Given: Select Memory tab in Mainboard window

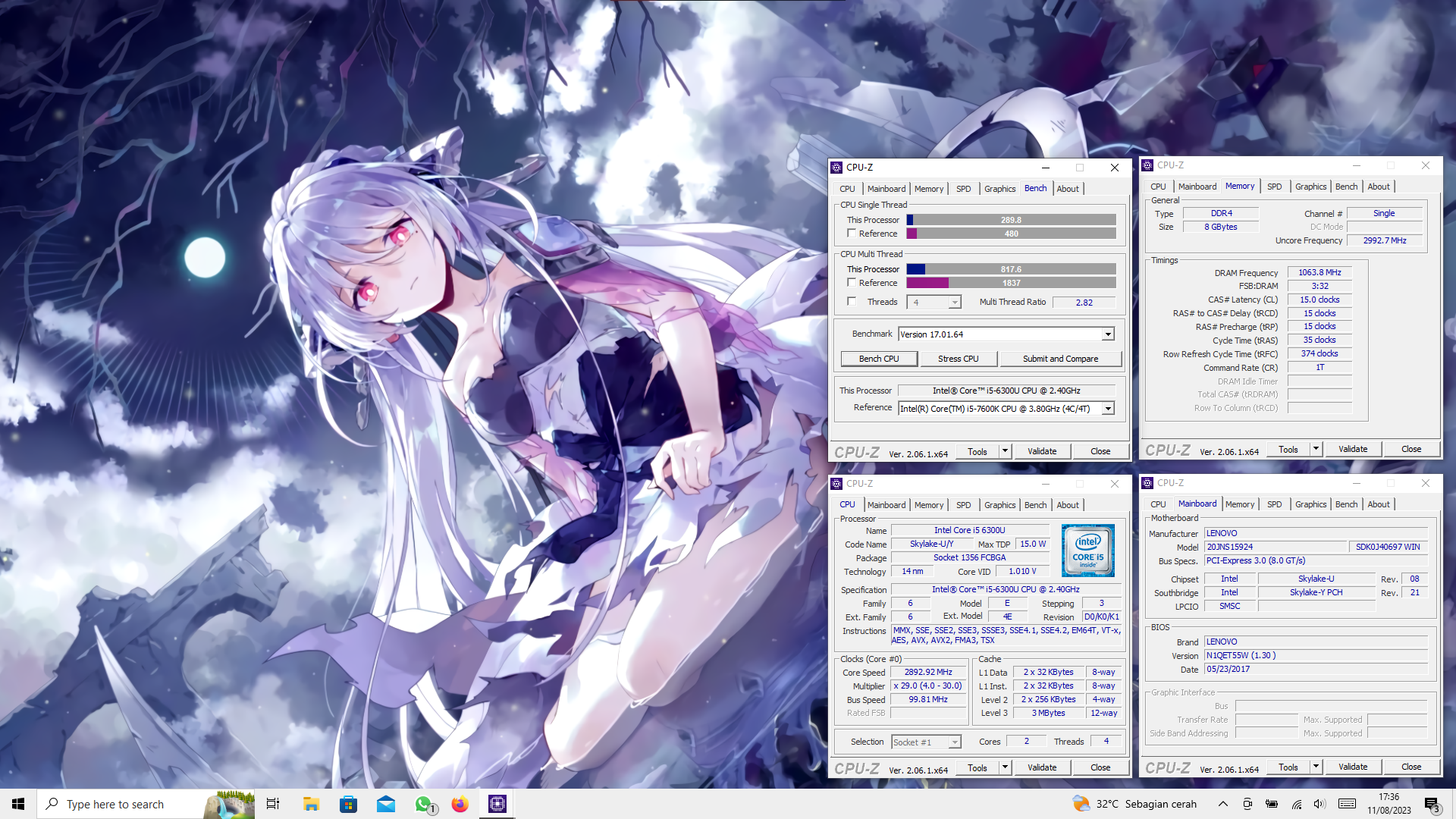Looking at the screenshot, I should pyautogui.click(x=1240, y=504).
